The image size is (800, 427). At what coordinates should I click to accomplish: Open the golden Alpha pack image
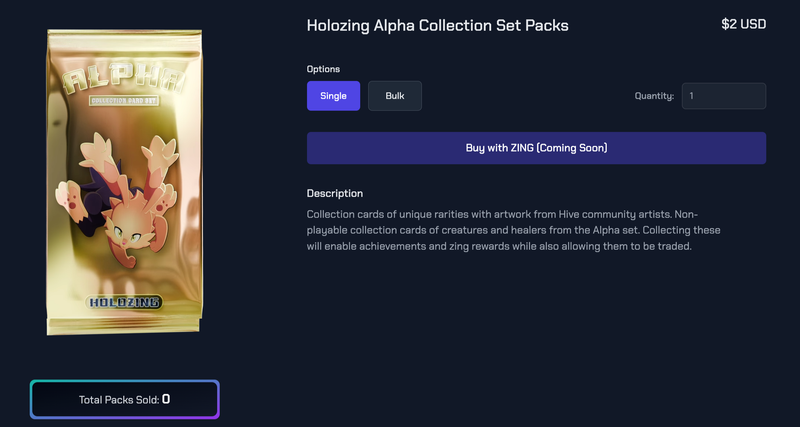124,182
